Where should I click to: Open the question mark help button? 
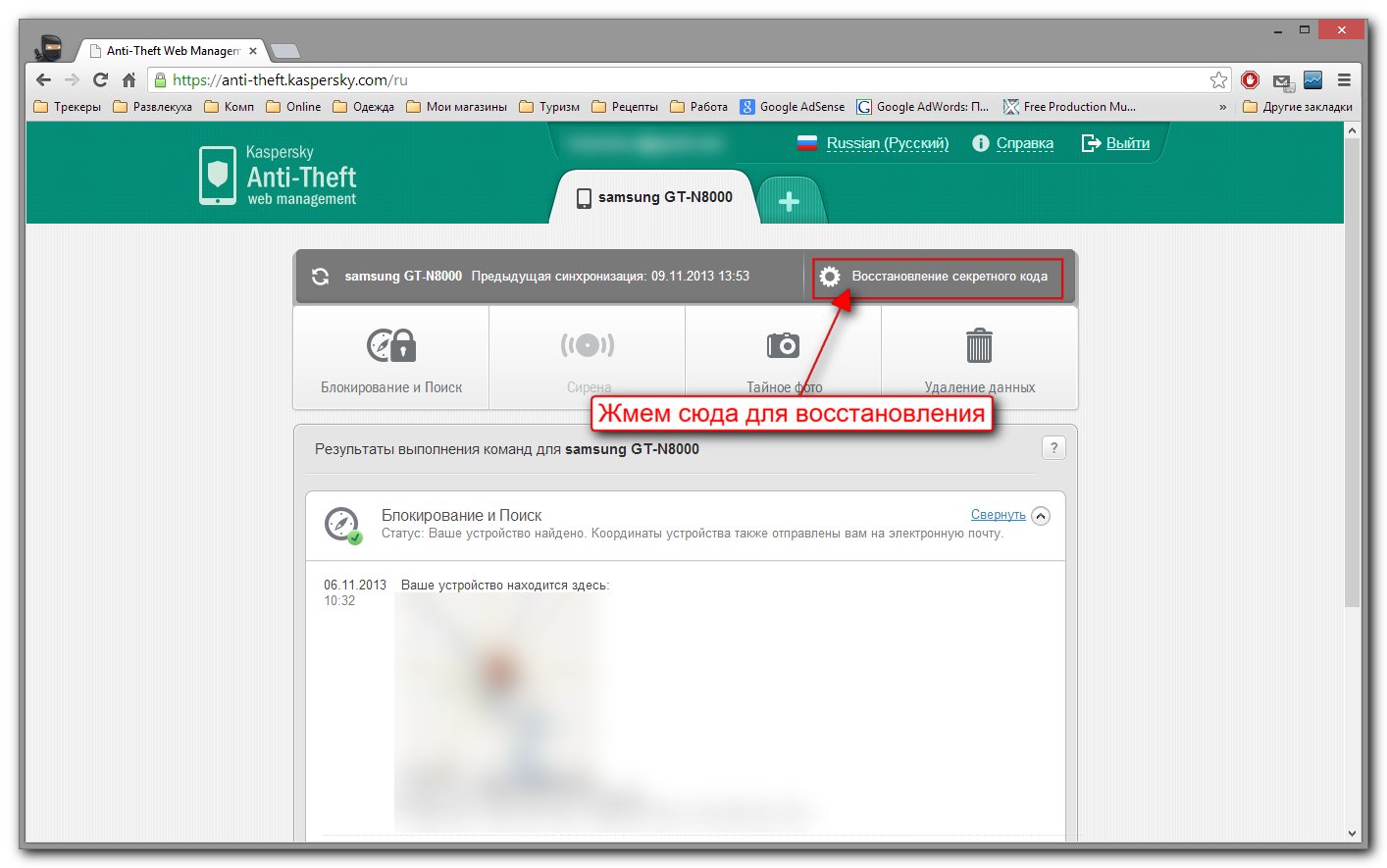(1053, 448)
